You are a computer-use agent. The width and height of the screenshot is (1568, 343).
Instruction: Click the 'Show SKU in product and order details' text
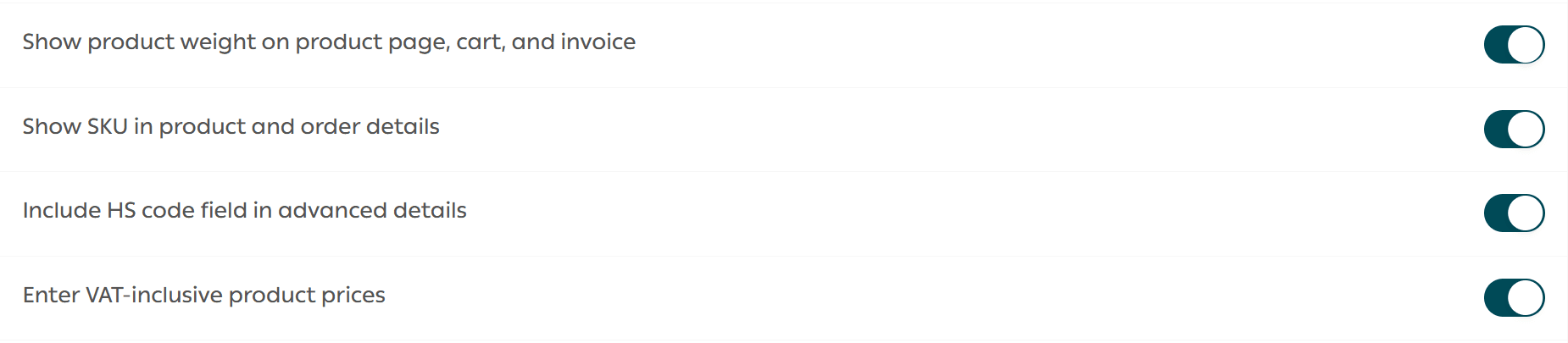[231, 127]
